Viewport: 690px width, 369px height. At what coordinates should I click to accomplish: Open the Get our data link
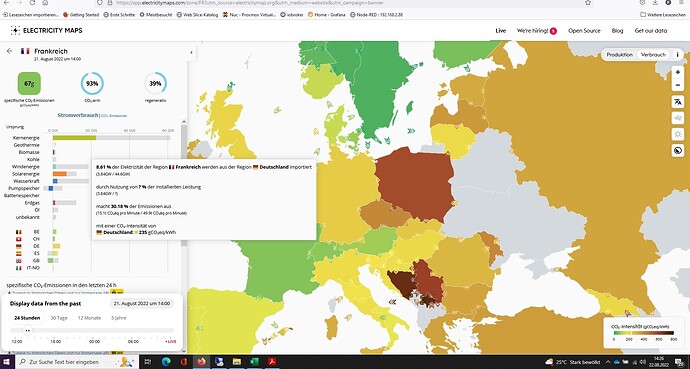(651, 31)
